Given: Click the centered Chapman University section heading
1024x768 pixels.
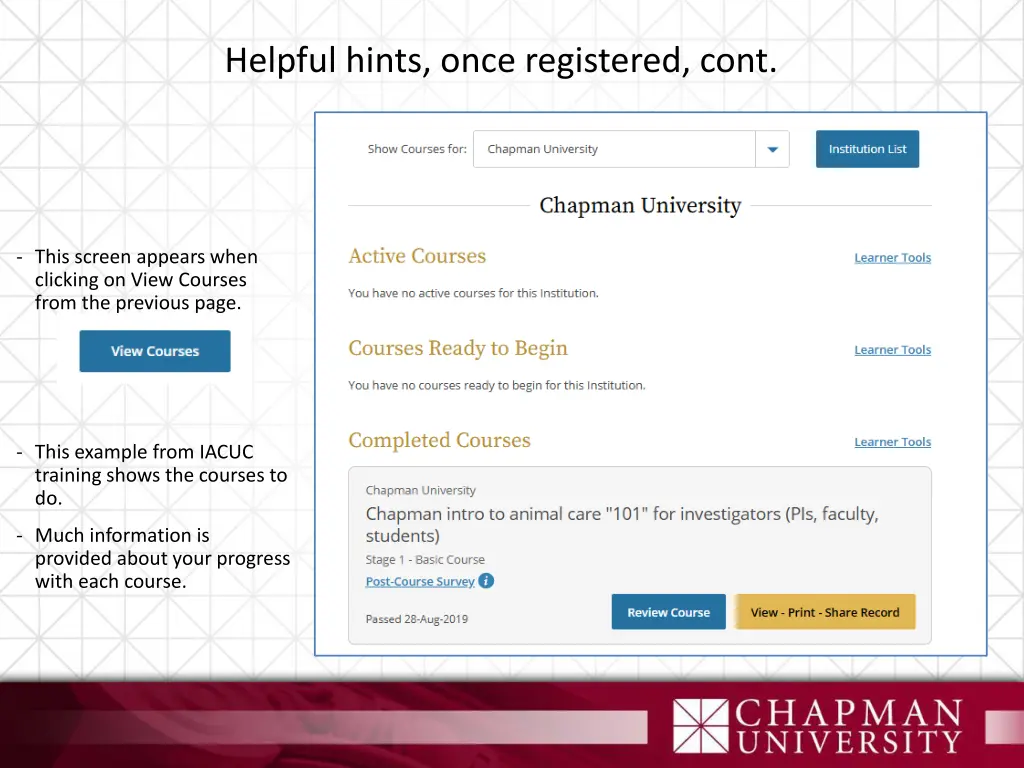Looking at the screenshot, I should click(x=640, y=206).
